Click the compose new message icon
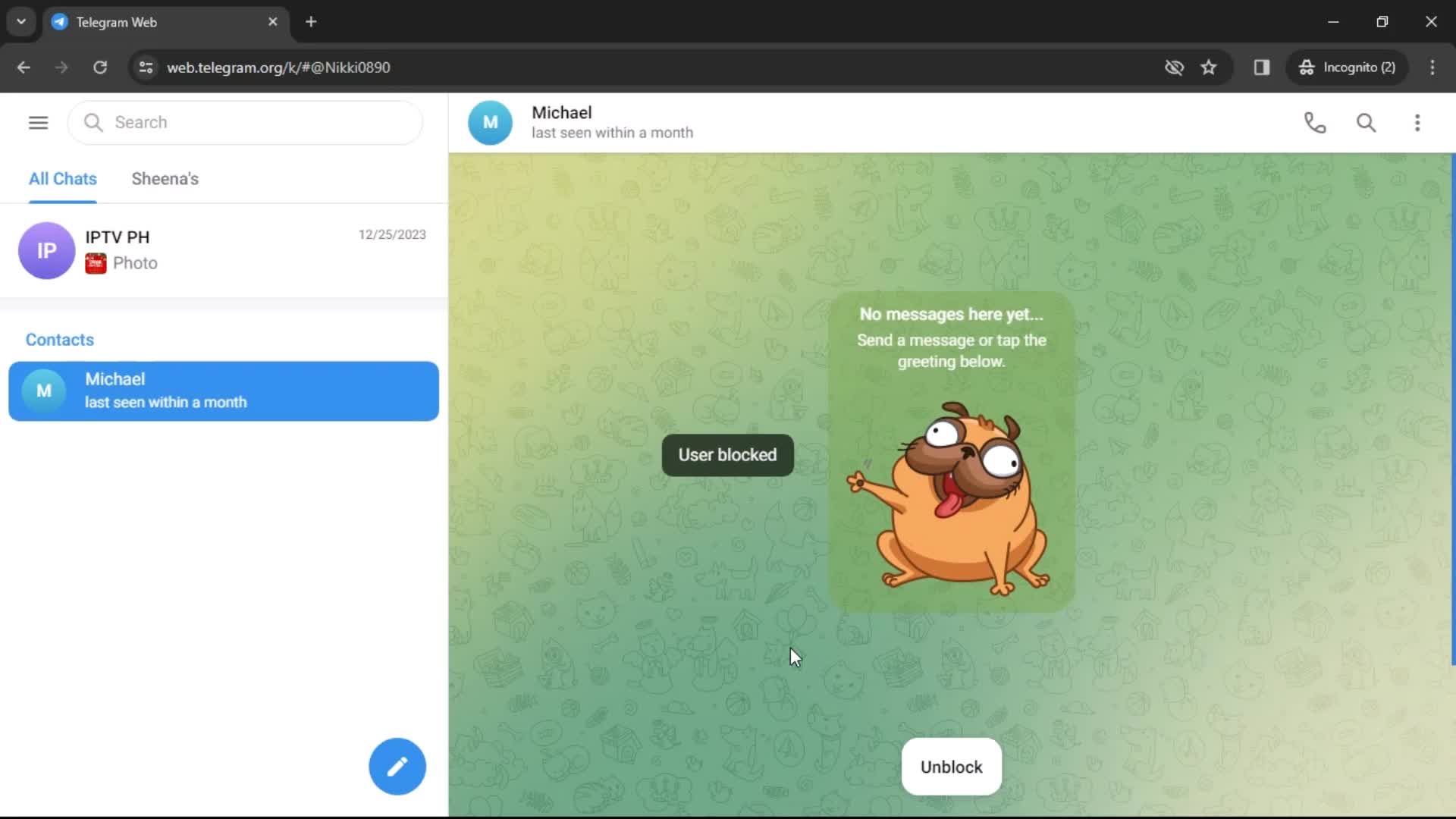The width and height of the screenshot is (1456, 819). [x=397, y=766]
